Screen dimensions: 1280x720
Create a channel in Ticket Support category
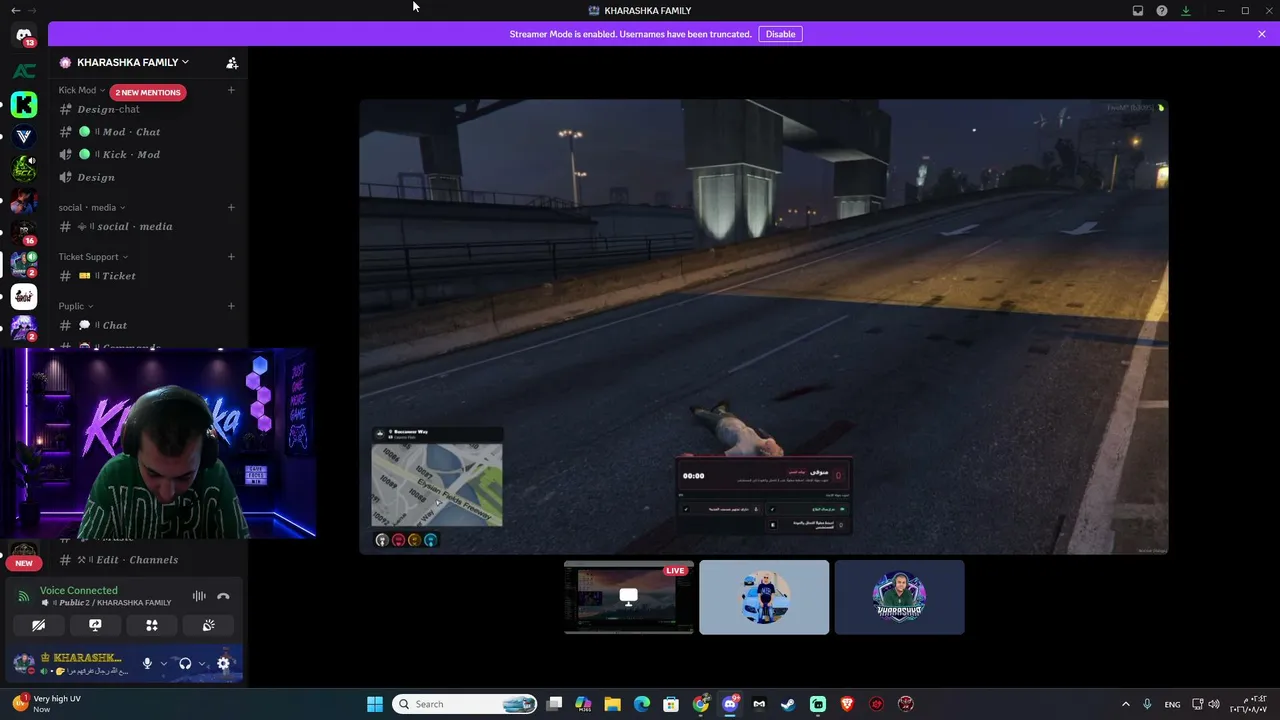[231, 257]
